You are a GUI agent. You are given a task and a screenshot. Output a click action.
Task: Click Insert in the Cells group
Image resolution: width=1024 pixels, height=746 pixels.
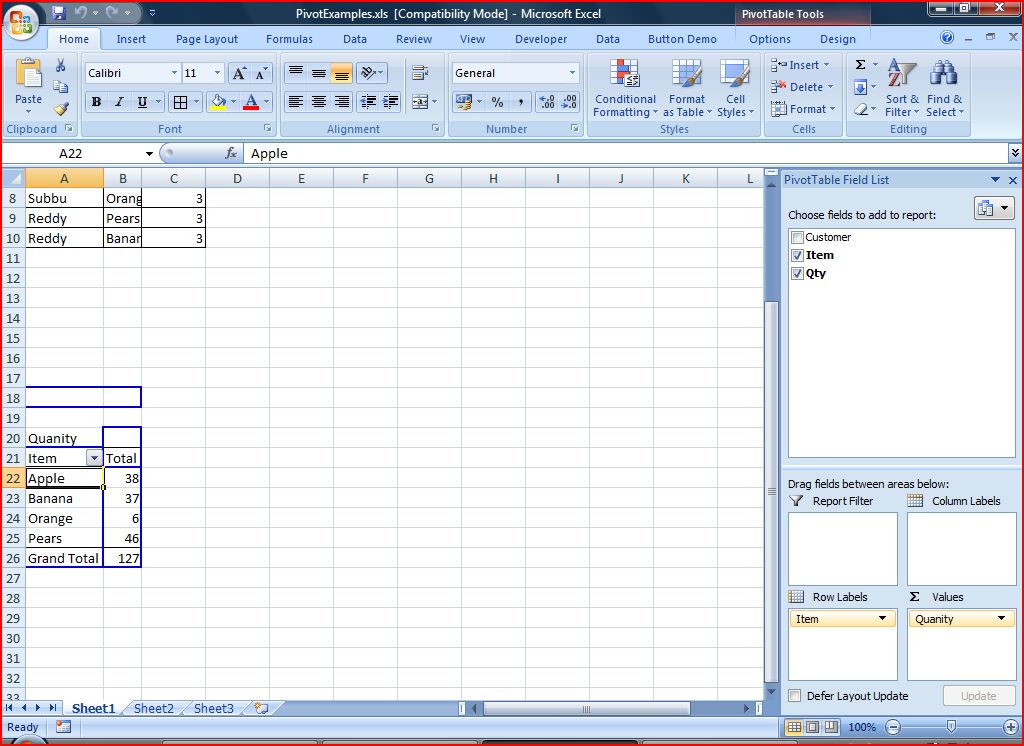tap(801, 65)
